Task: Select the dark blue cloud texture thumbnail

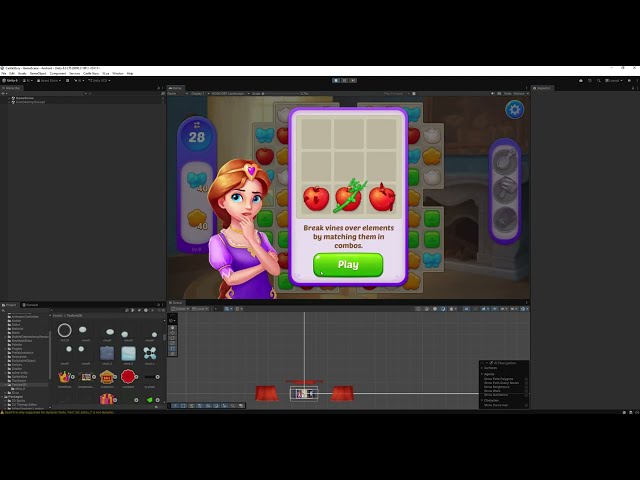Action: point(107,353)
